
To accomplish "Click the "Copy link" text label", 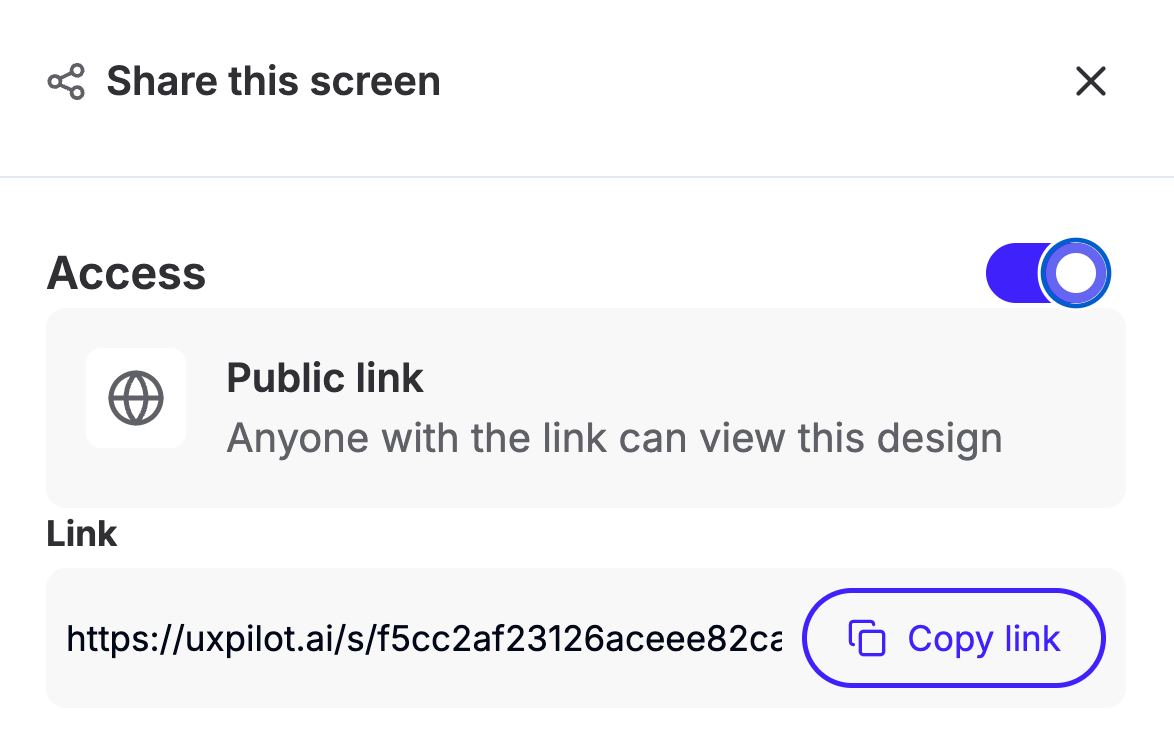I will [x=984, y=639].
